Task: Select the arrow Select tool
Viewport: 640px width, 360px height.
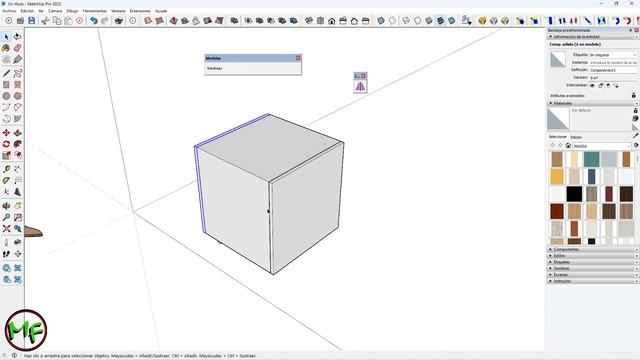Action: (6, 37)
